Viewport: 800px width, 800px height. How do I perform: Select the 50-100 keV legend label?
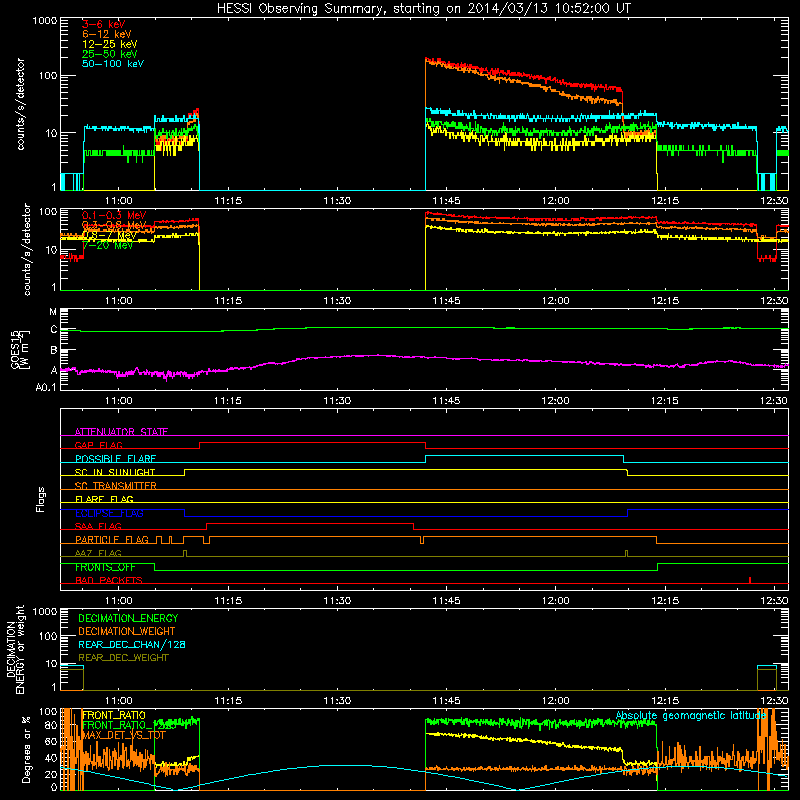(113, 63)
